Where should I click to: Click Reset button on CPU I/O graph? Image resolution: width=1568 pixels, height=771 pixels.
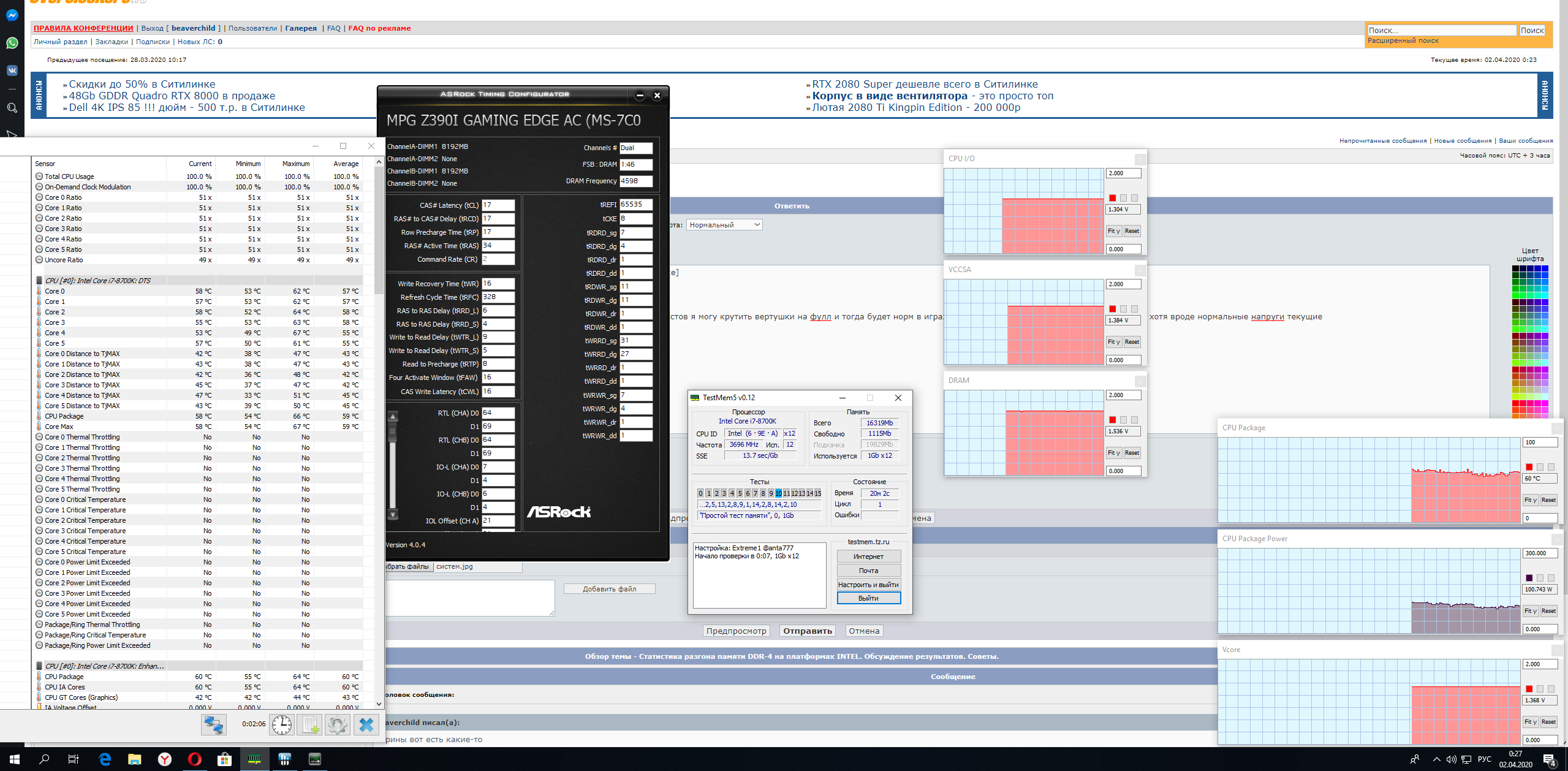pyautogui.click(x=1132, y=231)
